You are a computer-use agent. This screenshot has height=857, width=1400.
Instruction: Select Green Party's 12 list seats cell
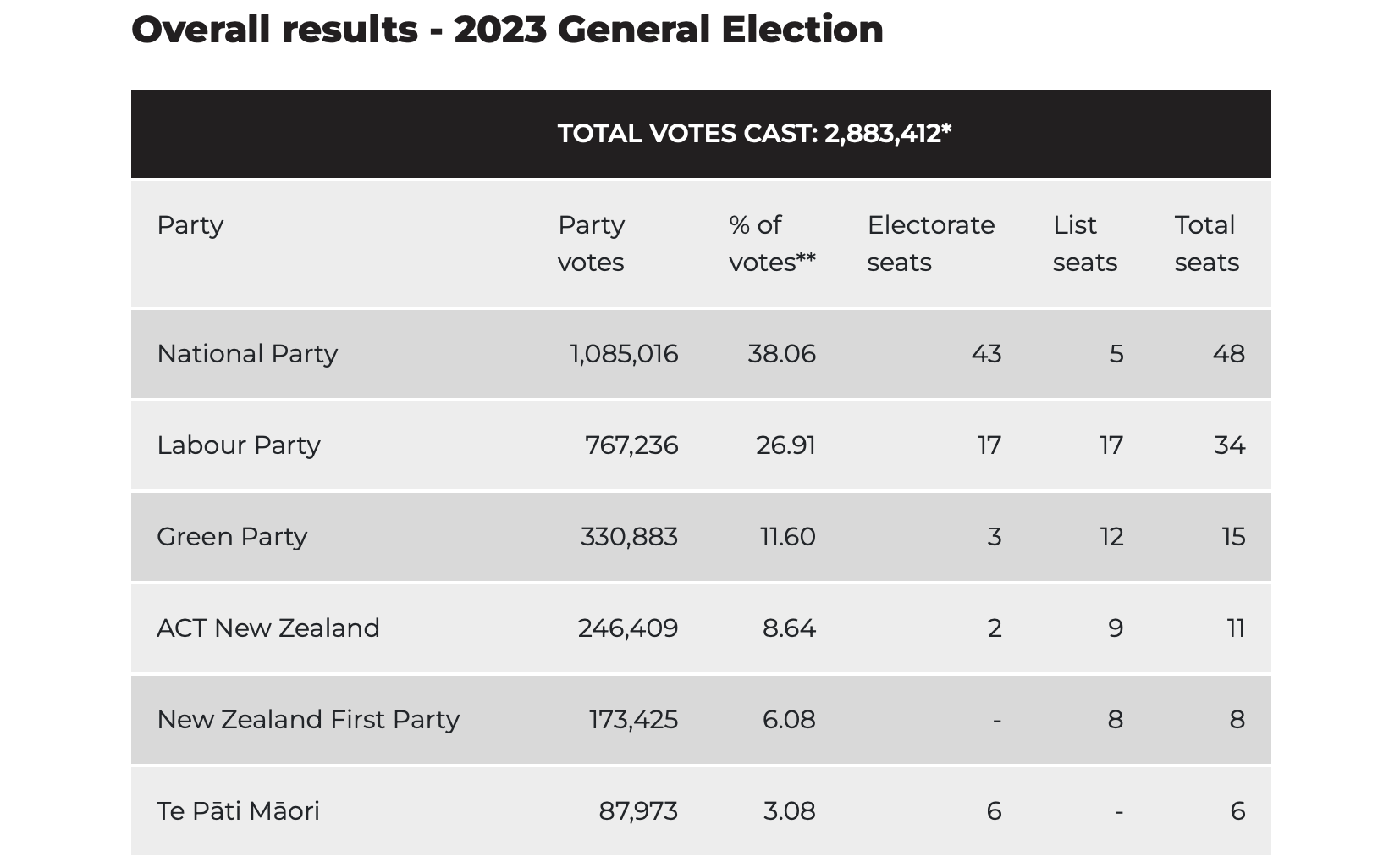[1111, 537]
